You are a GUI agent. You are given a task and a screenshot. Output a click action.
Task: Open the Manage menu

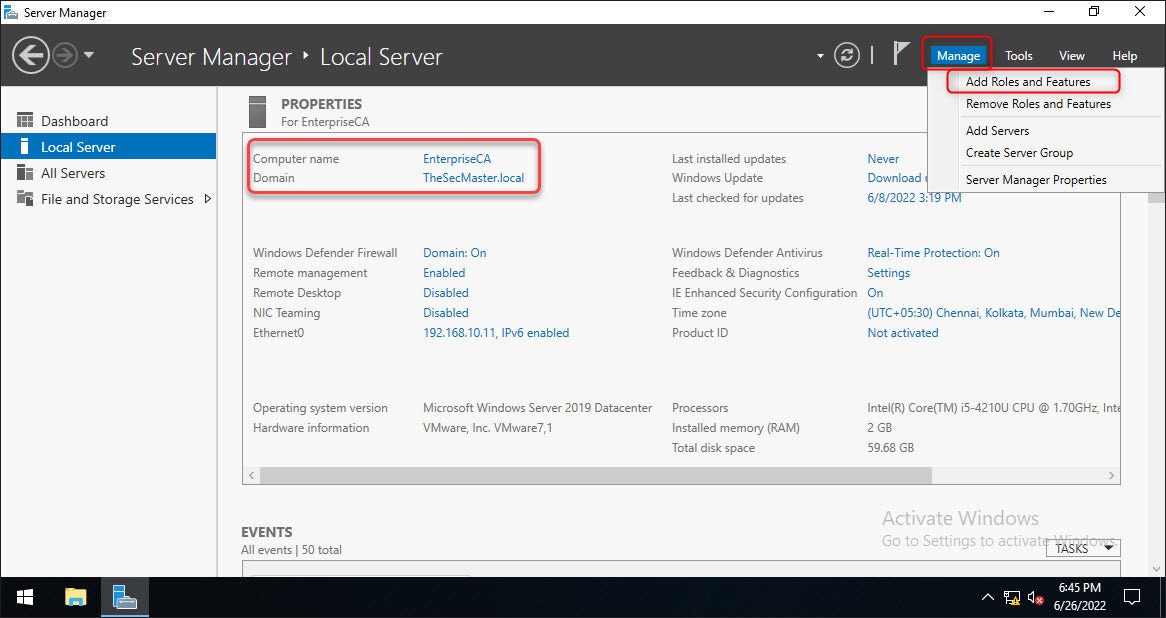[x=958, y=56]
